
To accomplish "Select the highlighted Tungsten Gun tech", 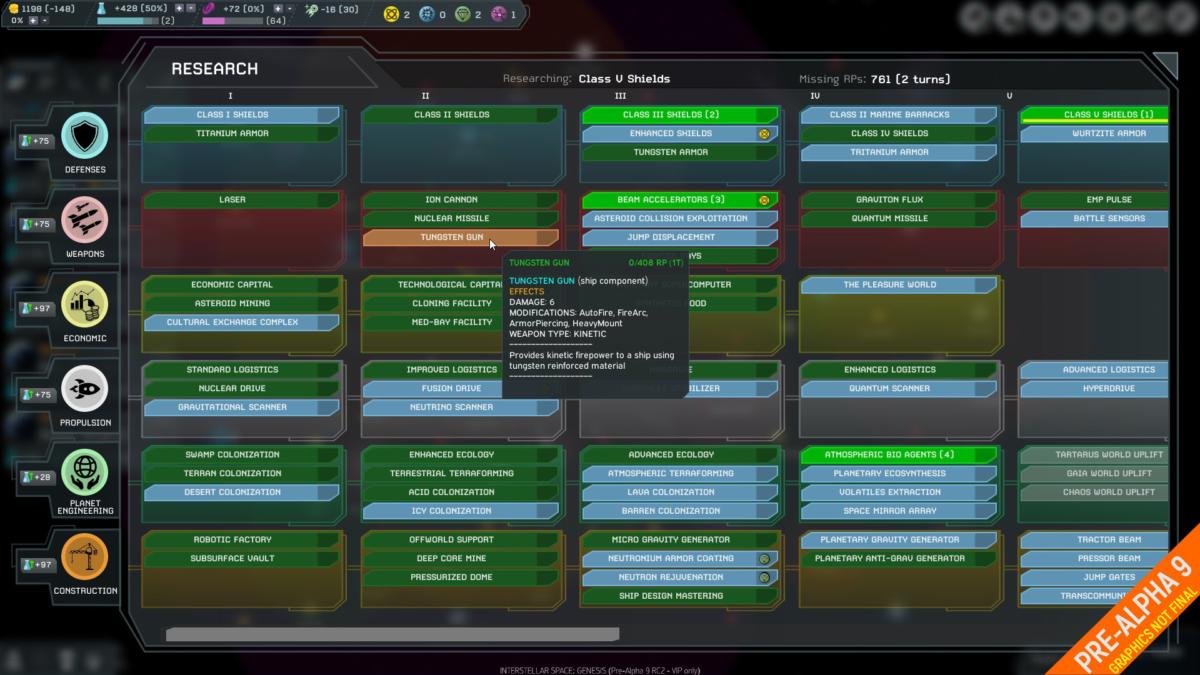I will [x=460, y=238].
